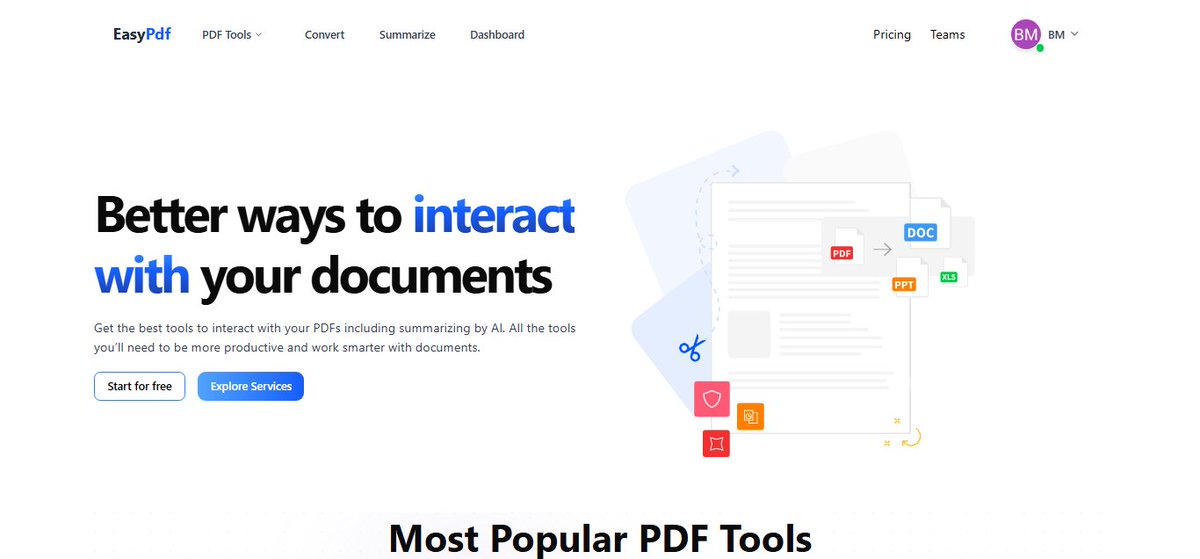Navigate to the Dashboard
Image resolution: width=1200 pixels, height=559 pixels.
(x=497, y=34)
